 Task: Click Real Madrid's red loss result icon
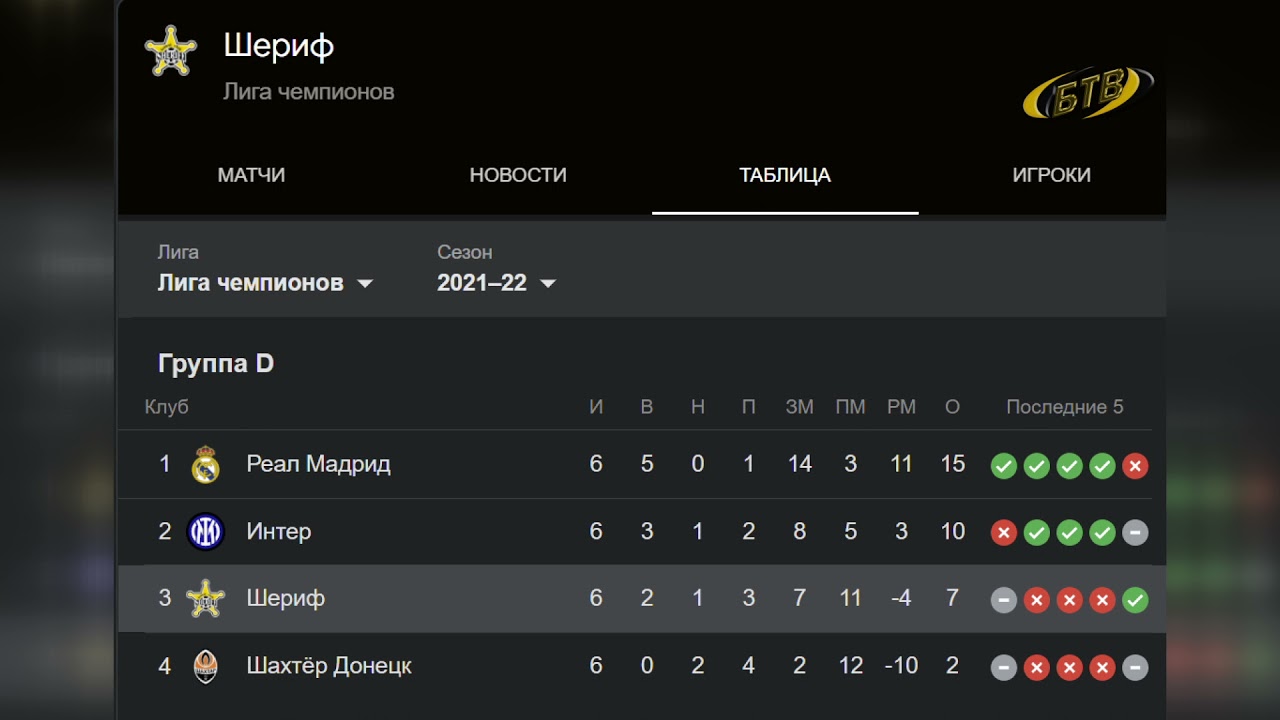point(1135,466)
